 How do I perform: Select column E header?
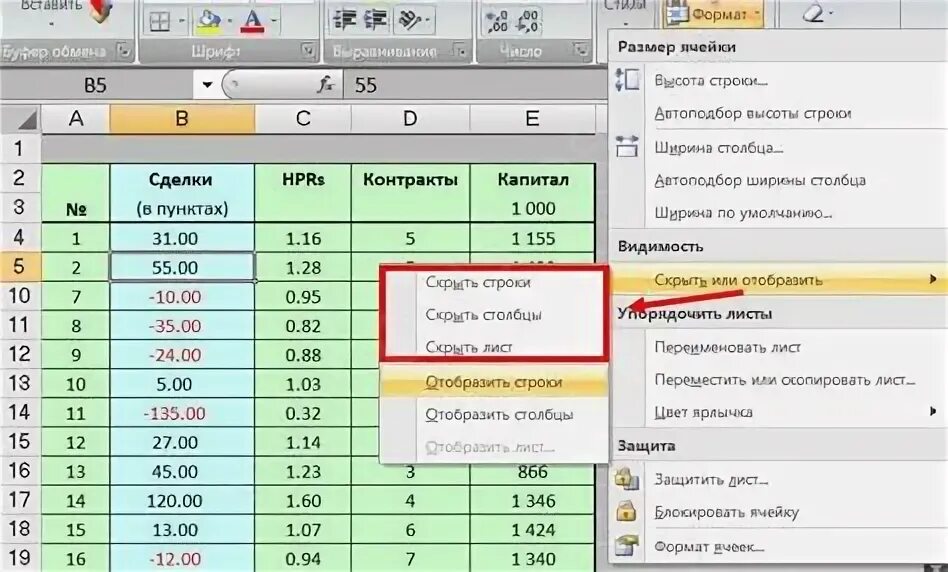coord(532,119)
